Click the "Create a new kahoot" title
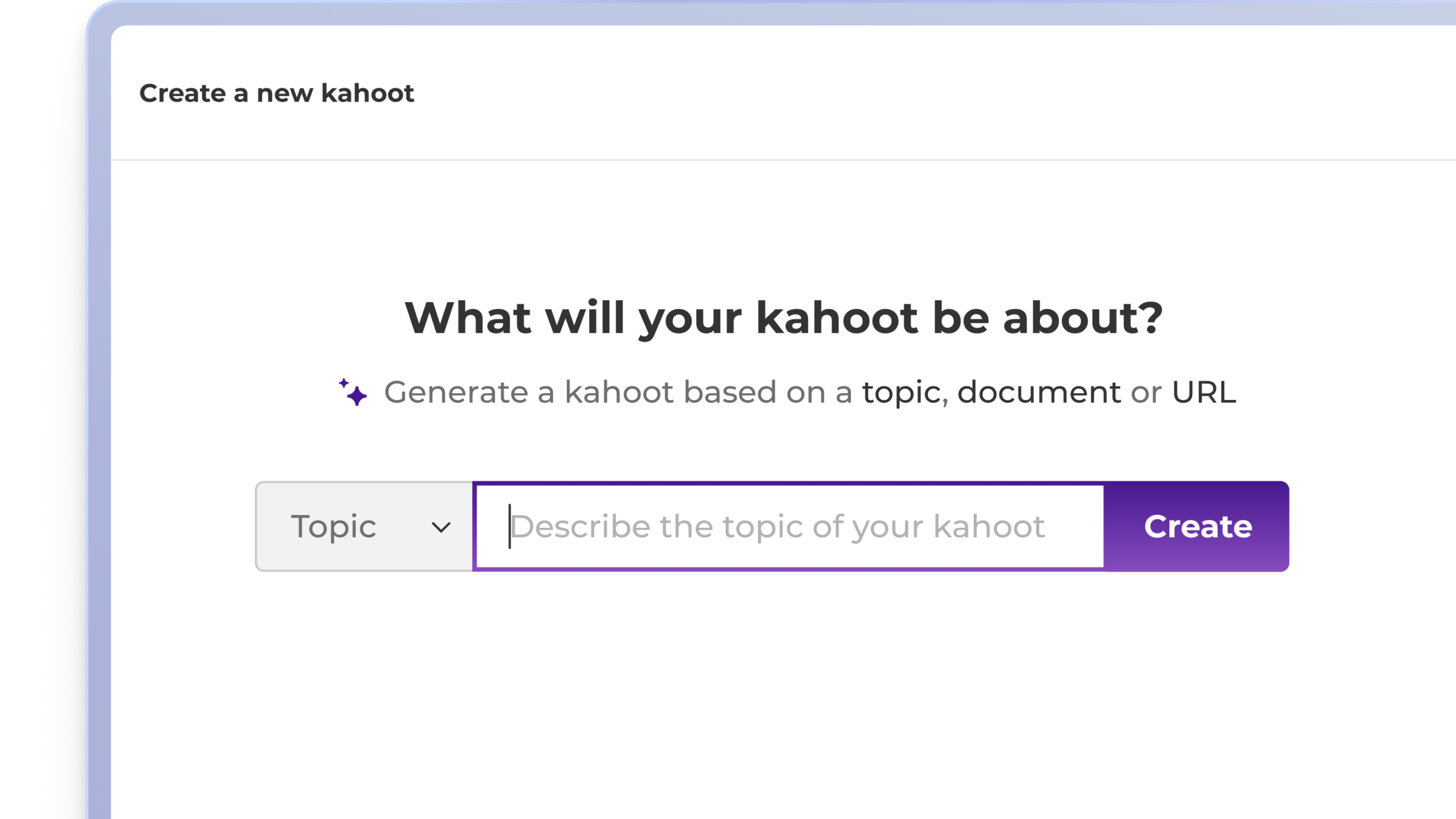 tap(276, 93)
